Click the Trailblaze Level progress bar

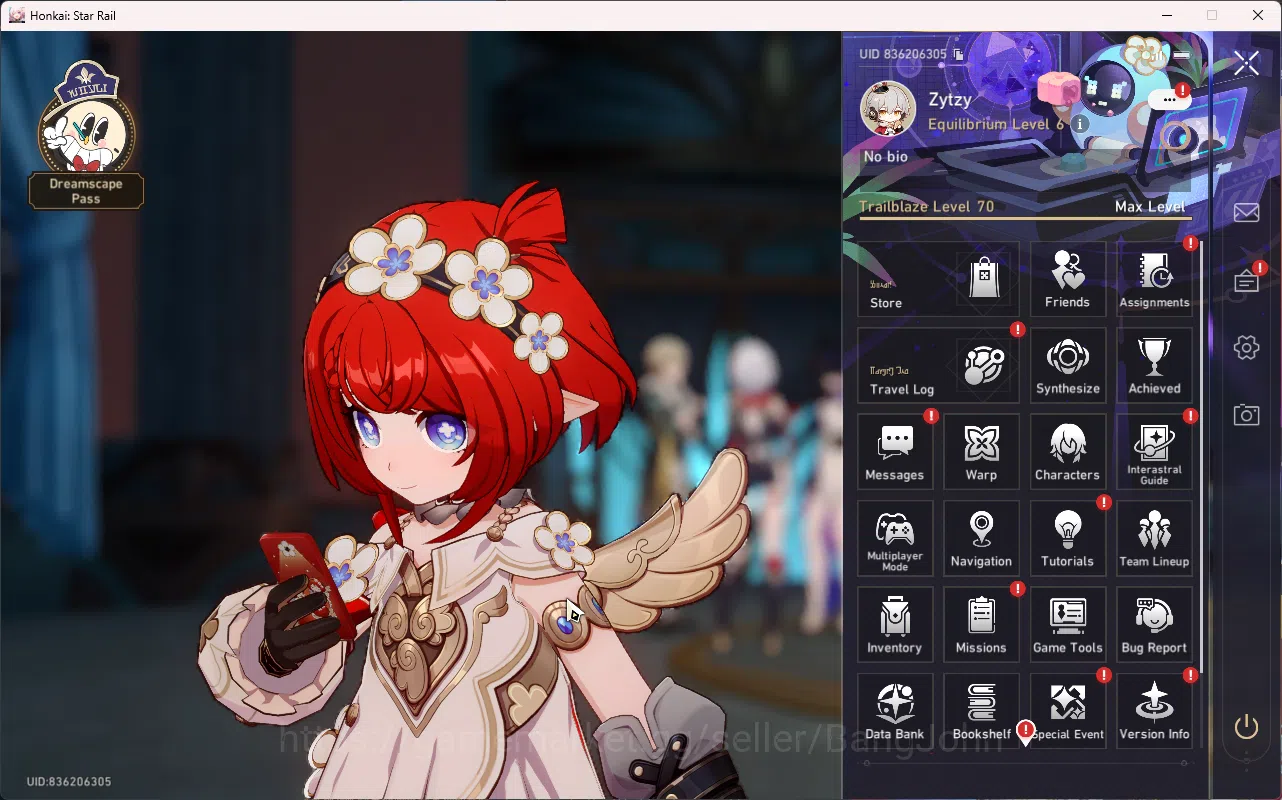(1025, 218)
